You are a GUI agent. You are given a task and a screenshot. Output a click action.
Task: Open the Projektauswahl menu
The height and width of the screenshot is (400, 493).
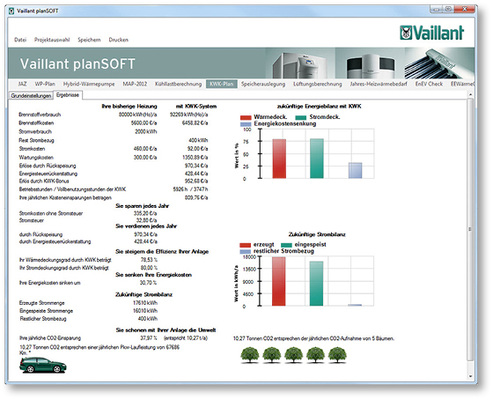tap(52, 40)
